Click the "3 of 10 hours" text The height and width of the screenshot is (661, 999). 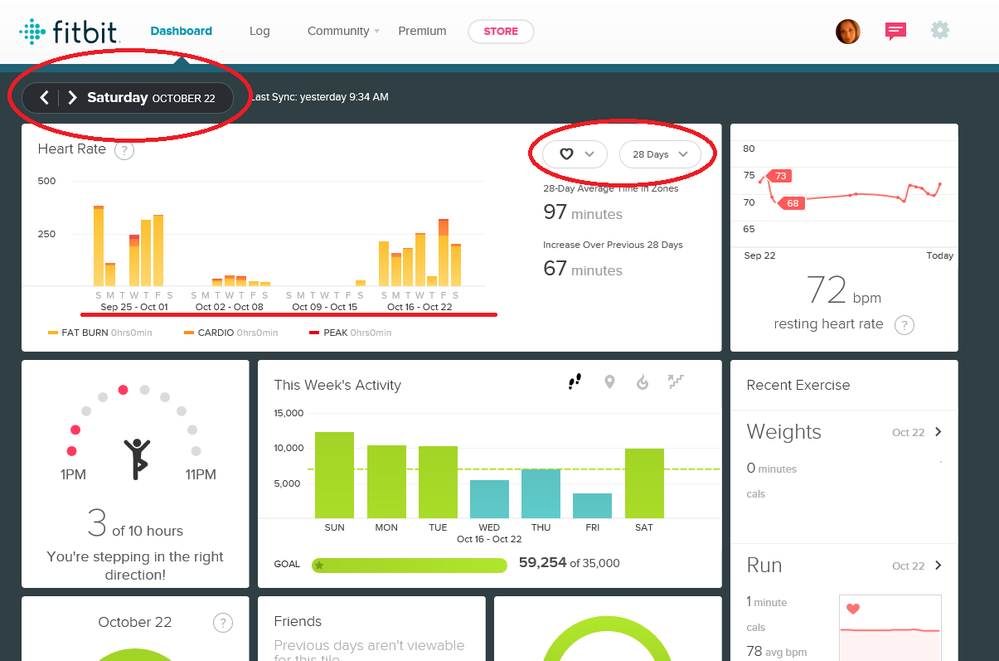(135, 524)
